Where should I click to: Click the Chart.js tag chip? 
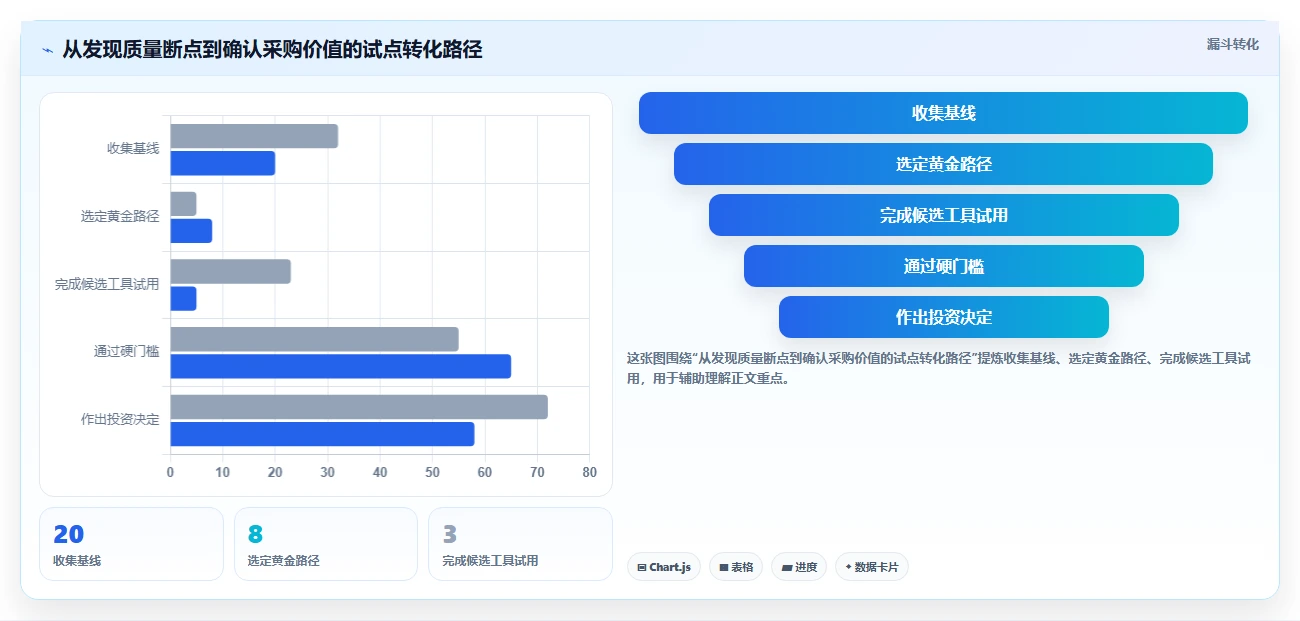click(664, 567)
